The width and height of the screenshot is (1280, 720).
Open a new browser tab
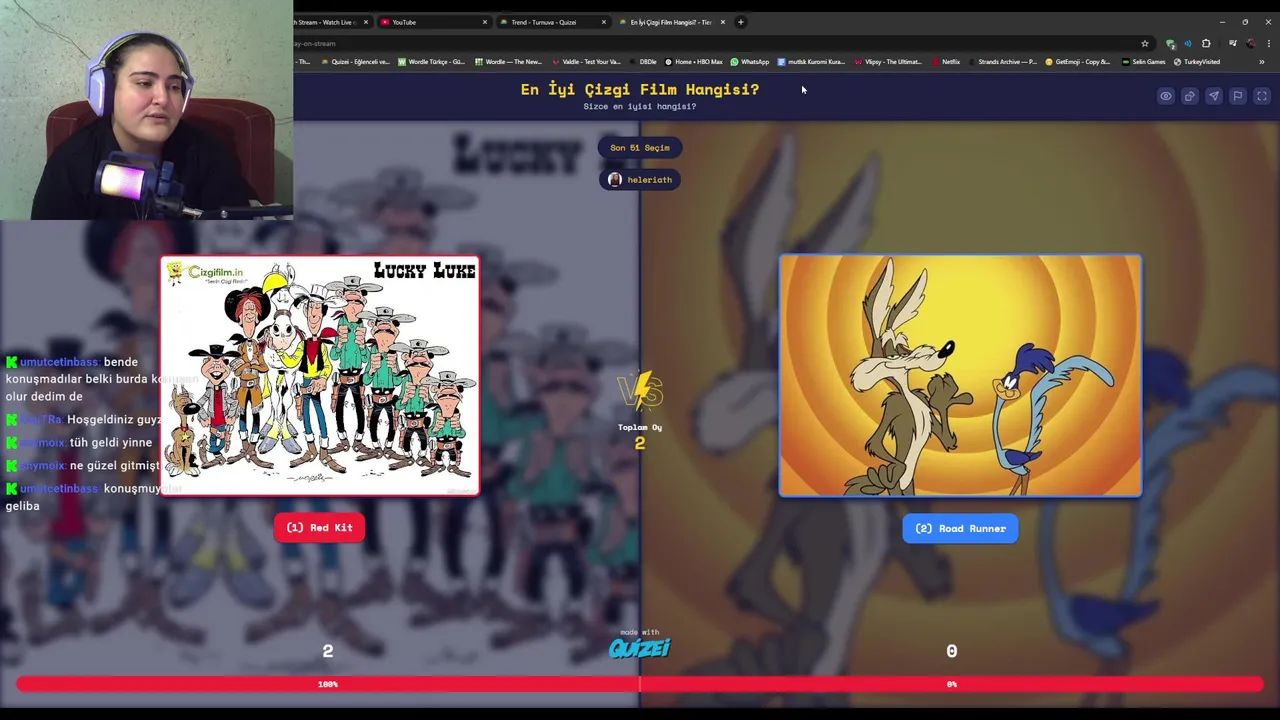tap(741, 22)
